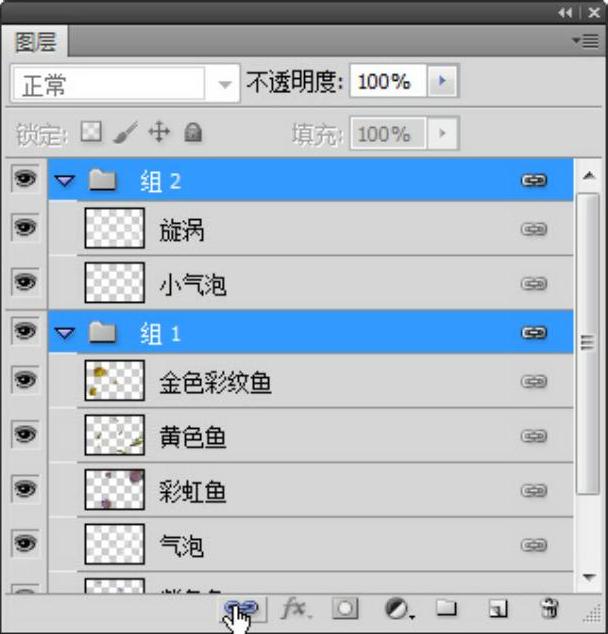This screenshot has width=608, height=634.
Task: Open the opacity slider popup arrow
Action: (x=443, y=82)
